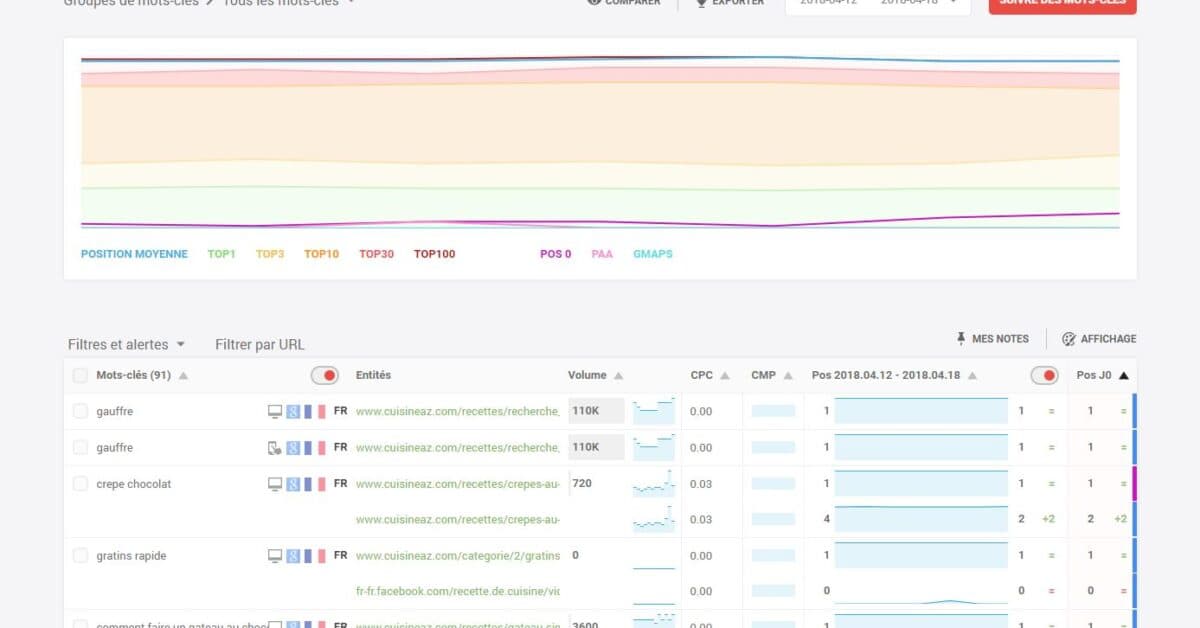Image resolution: width=1200 pixels, height=628 pixels.
Task: Click the Google icon in the crepe chocolat row
Action: point(294,484)
